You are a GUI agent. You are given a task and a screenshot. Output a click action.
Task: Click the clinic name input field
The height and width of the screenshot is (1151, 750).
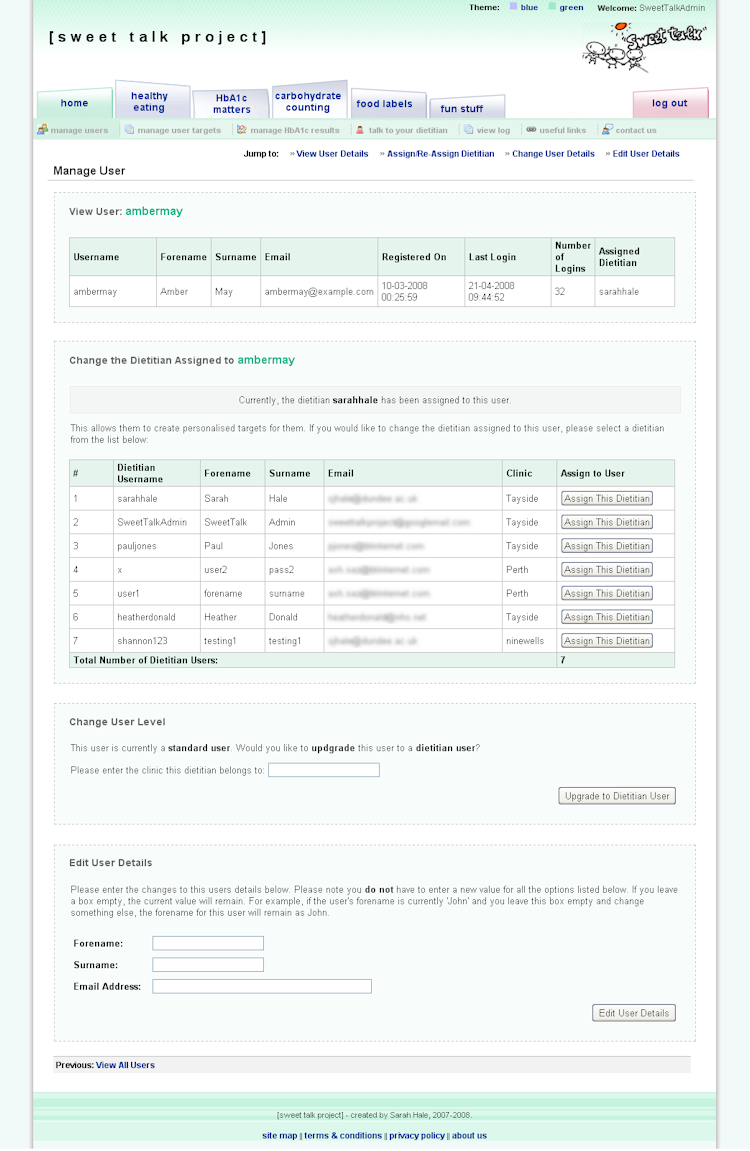[324, 770]
